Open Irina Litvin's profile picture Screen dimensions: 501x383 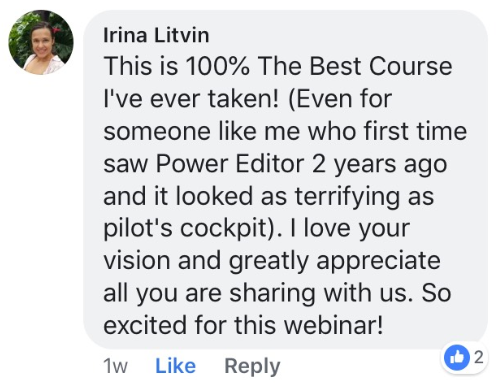pyautogui.click(x=41, y=42)
